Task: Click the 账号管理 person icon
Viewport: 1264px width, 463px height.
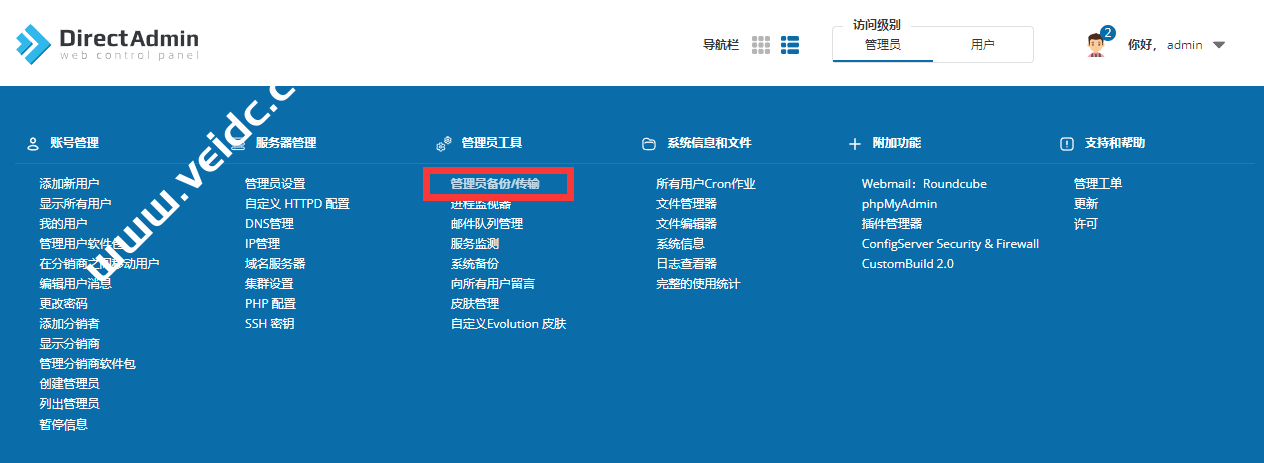Action: 33,144
